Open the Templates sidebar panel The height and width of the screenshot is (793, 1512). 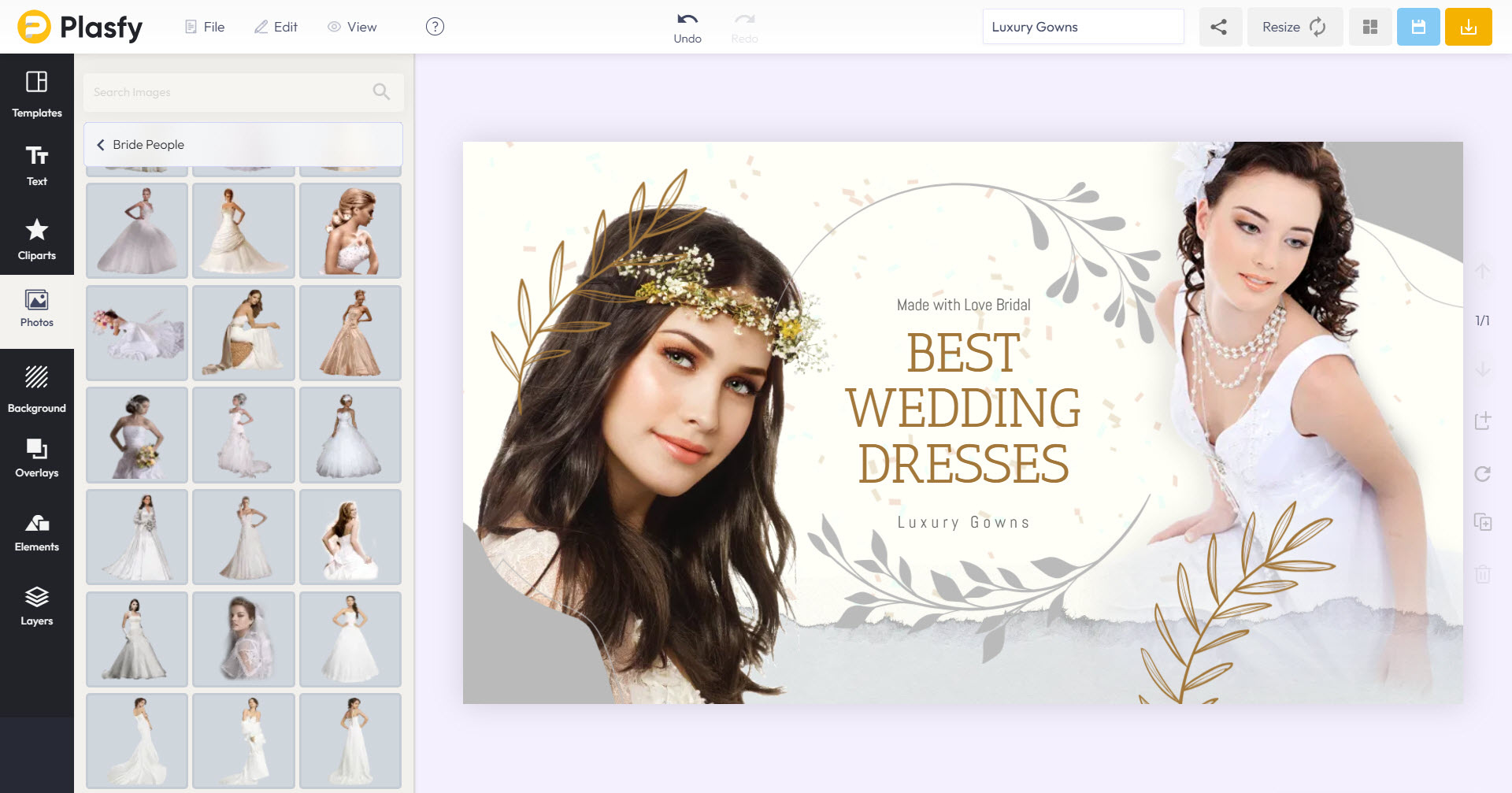pos(37,94)
